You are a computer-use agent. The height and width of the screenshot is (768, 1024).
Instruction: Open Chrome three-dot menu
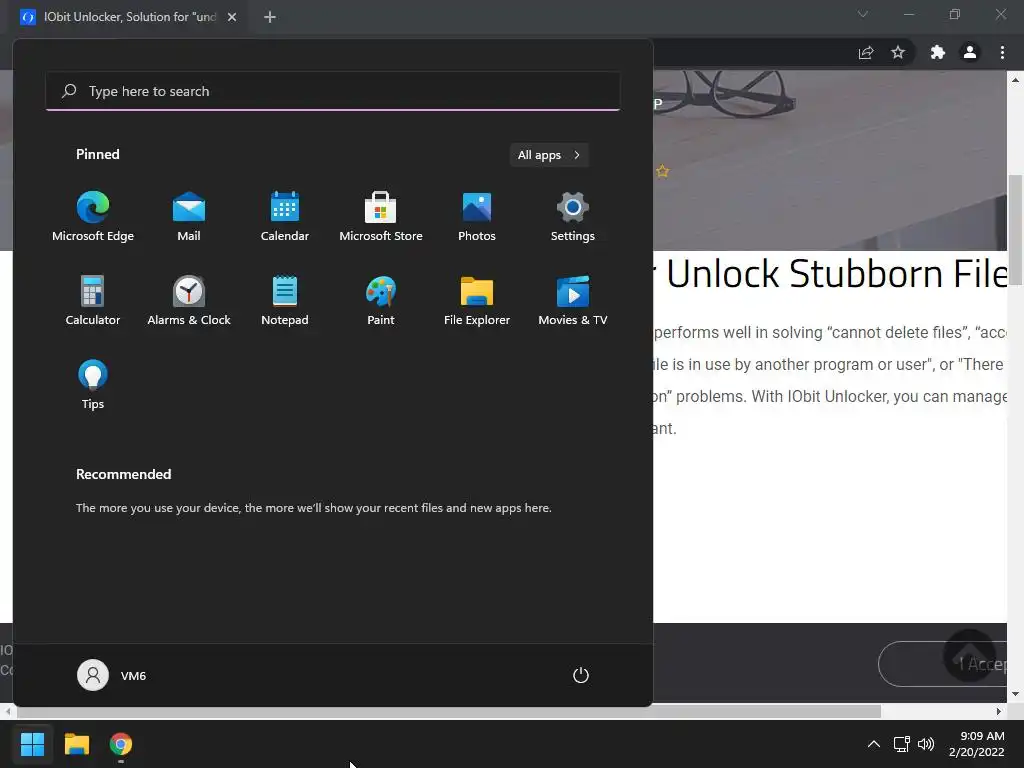pos(1002,52)
